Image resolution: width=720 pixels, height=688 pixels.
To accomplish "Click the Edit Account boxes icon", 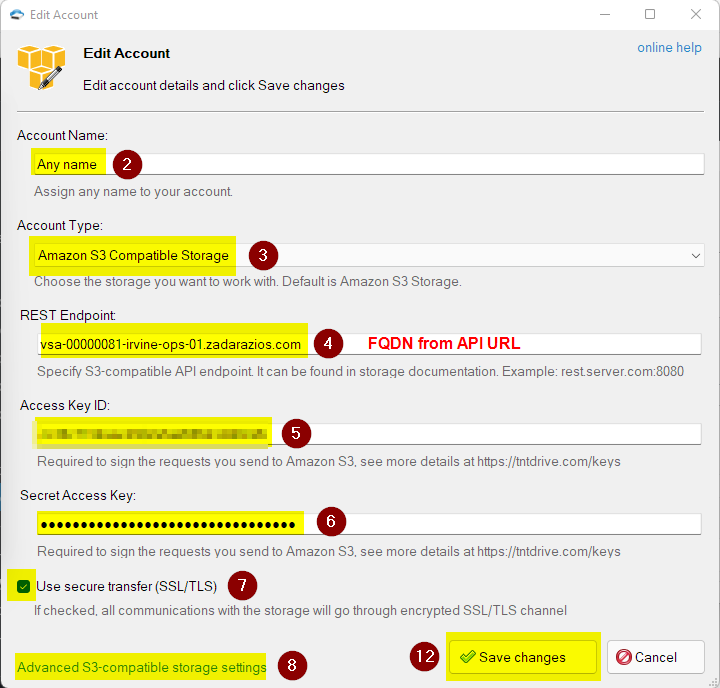I will point(41,68).
